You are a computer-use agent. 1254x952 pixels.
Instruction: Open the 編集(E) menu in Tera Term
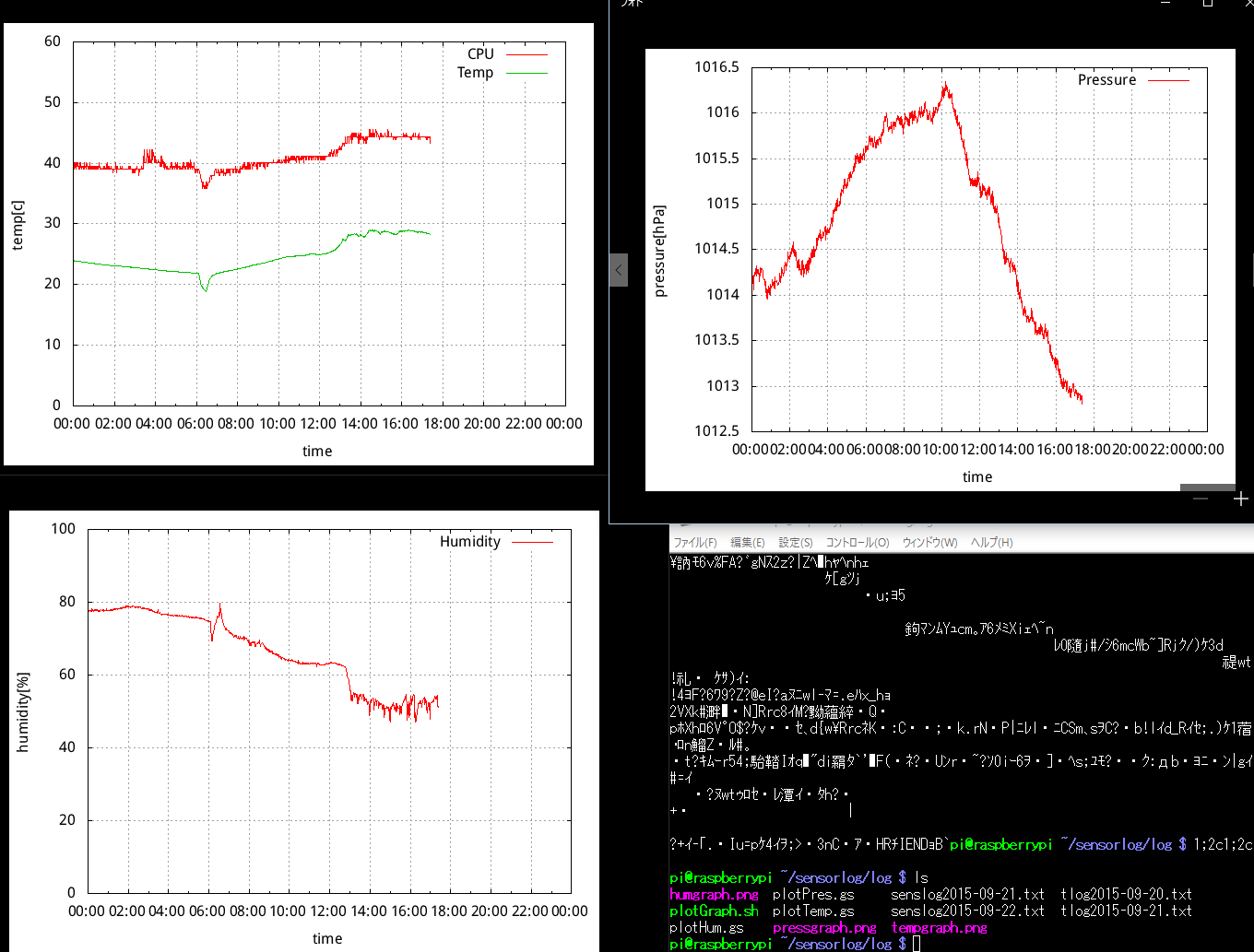(747, 542)
